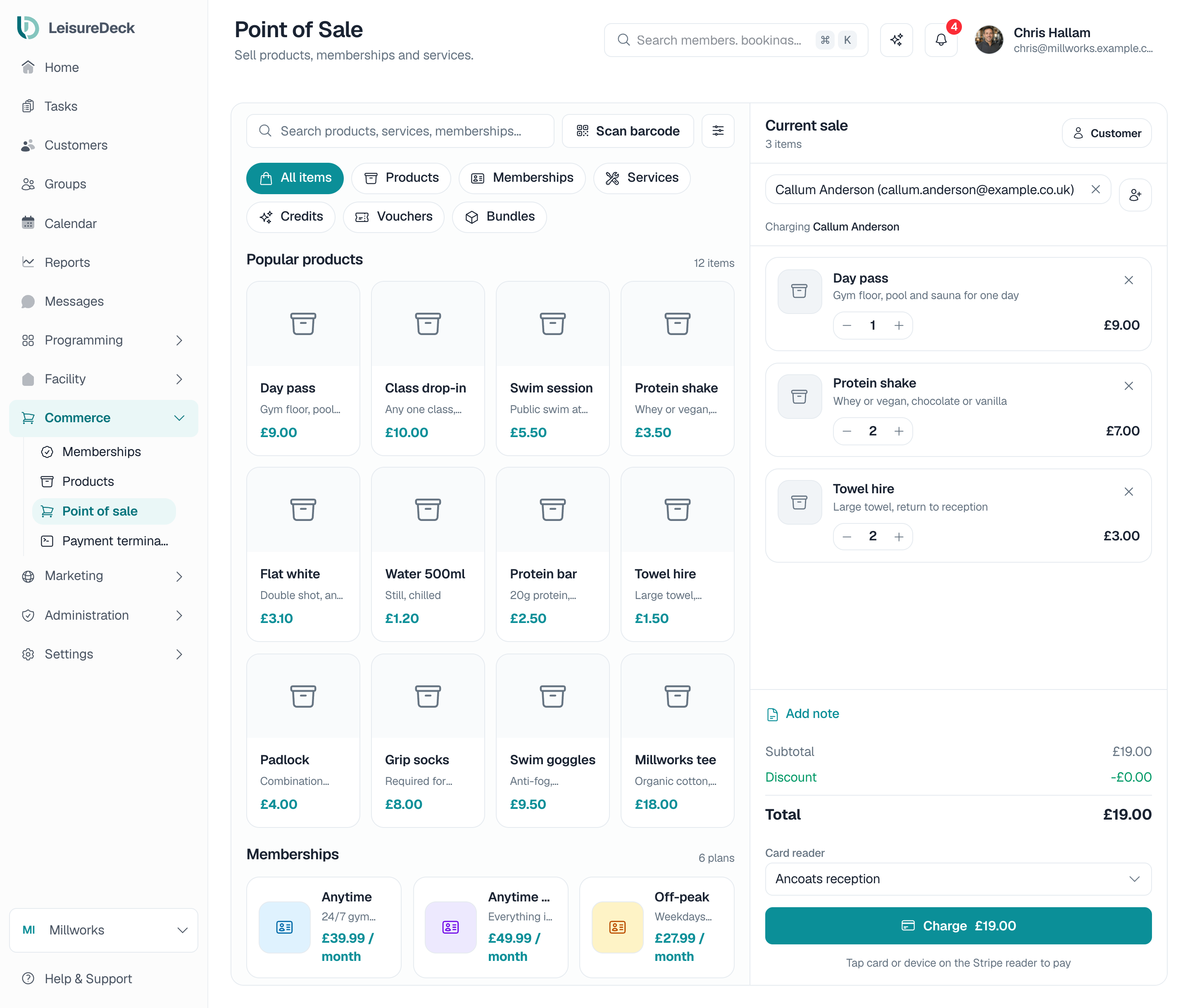Expand the Marketing menu

103,576
